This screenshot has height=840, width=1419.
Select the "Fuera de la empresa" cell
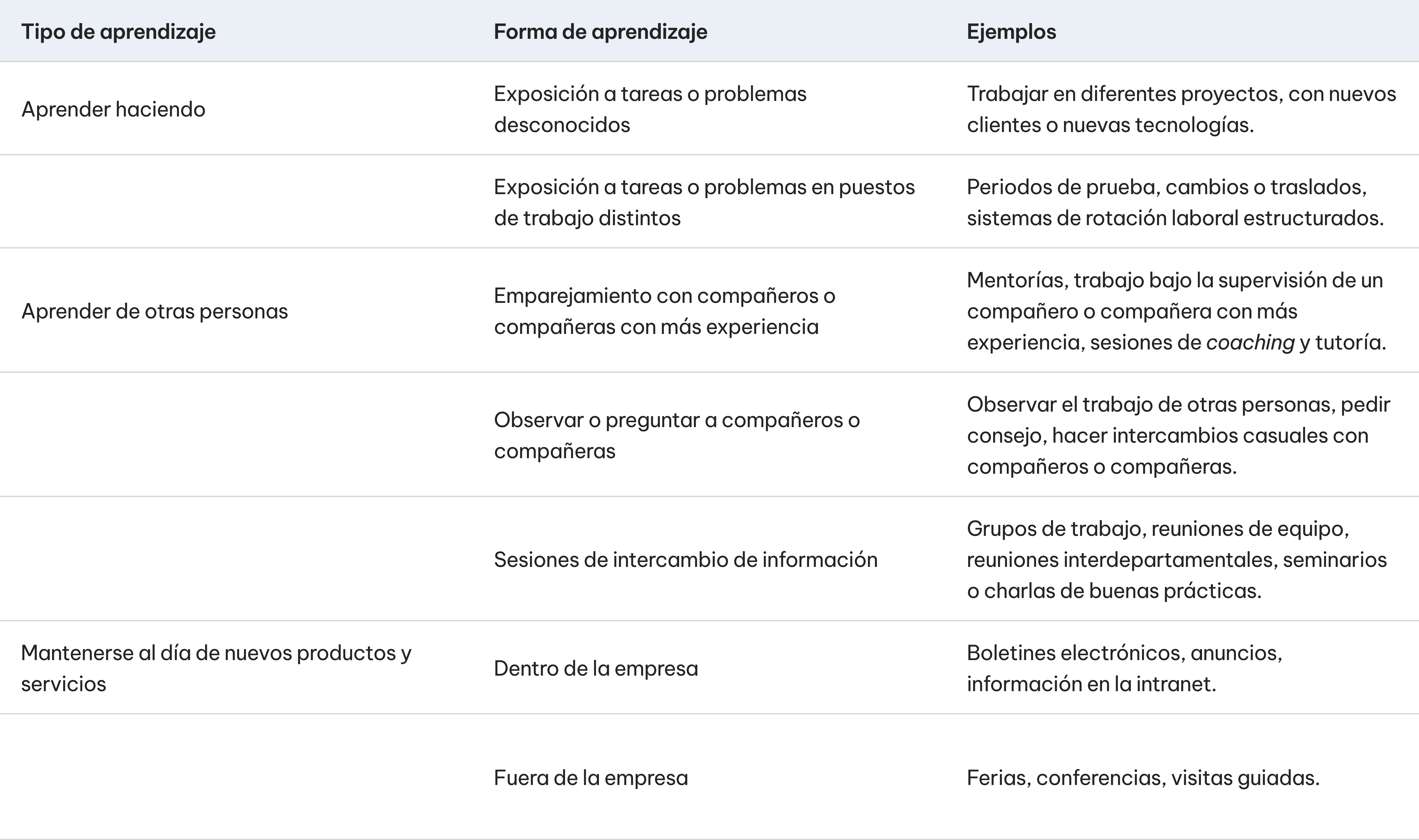pyautogui.click(x=591, y=778)
